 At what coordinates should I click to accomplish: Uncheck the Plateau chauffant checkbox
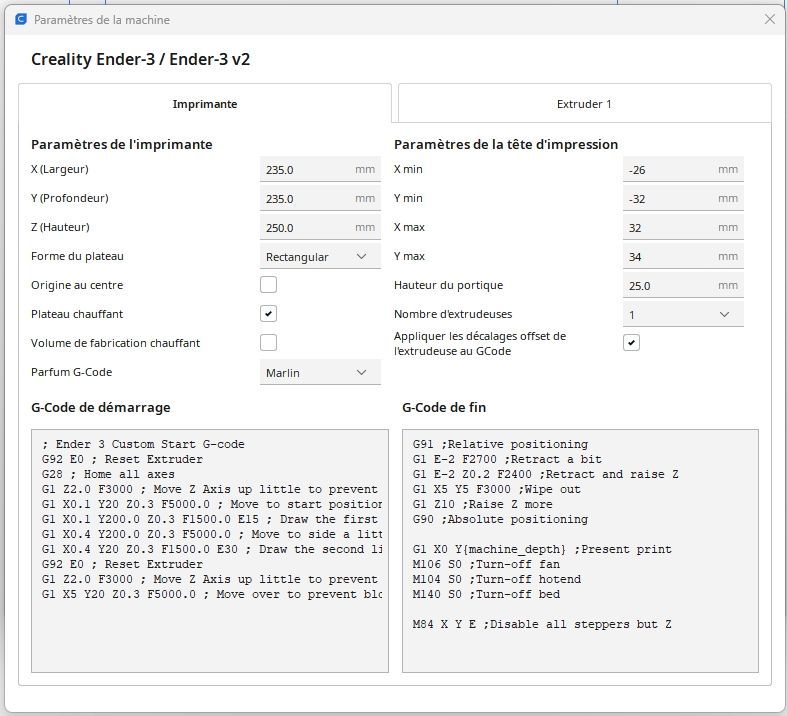[x=269, y=314]
